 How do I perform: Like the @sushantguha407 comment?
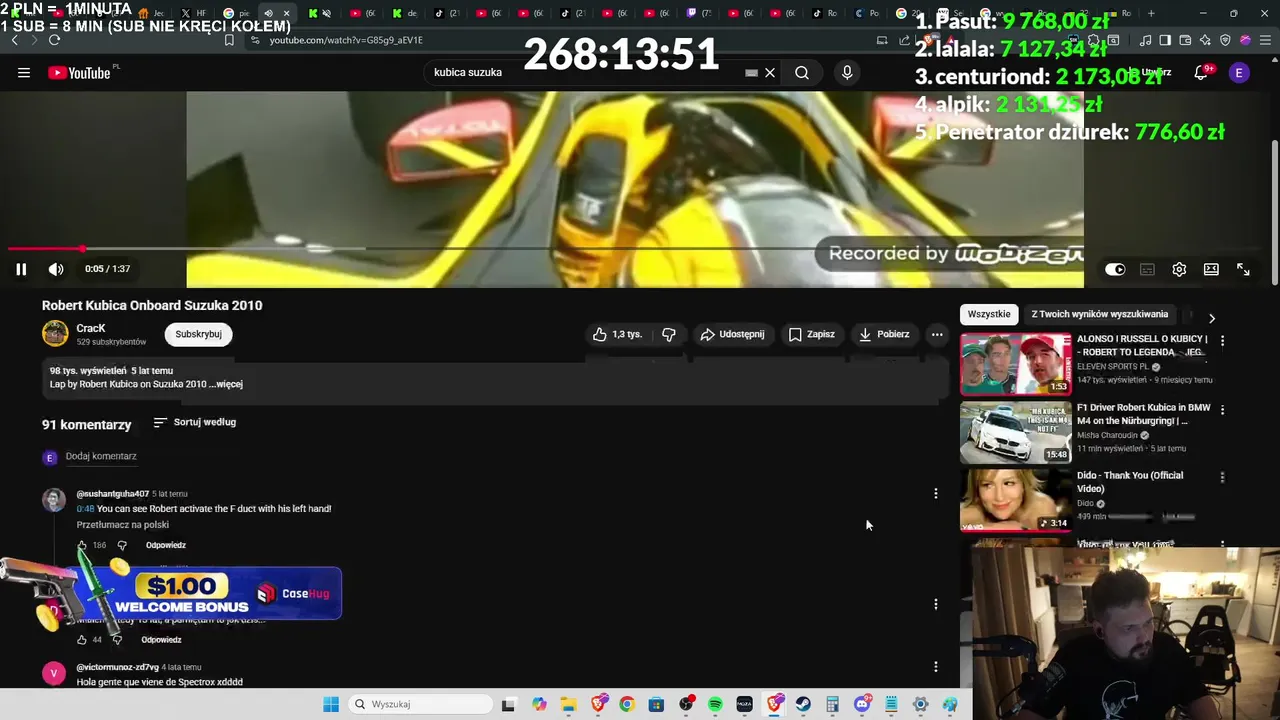[x=82, y=545]
